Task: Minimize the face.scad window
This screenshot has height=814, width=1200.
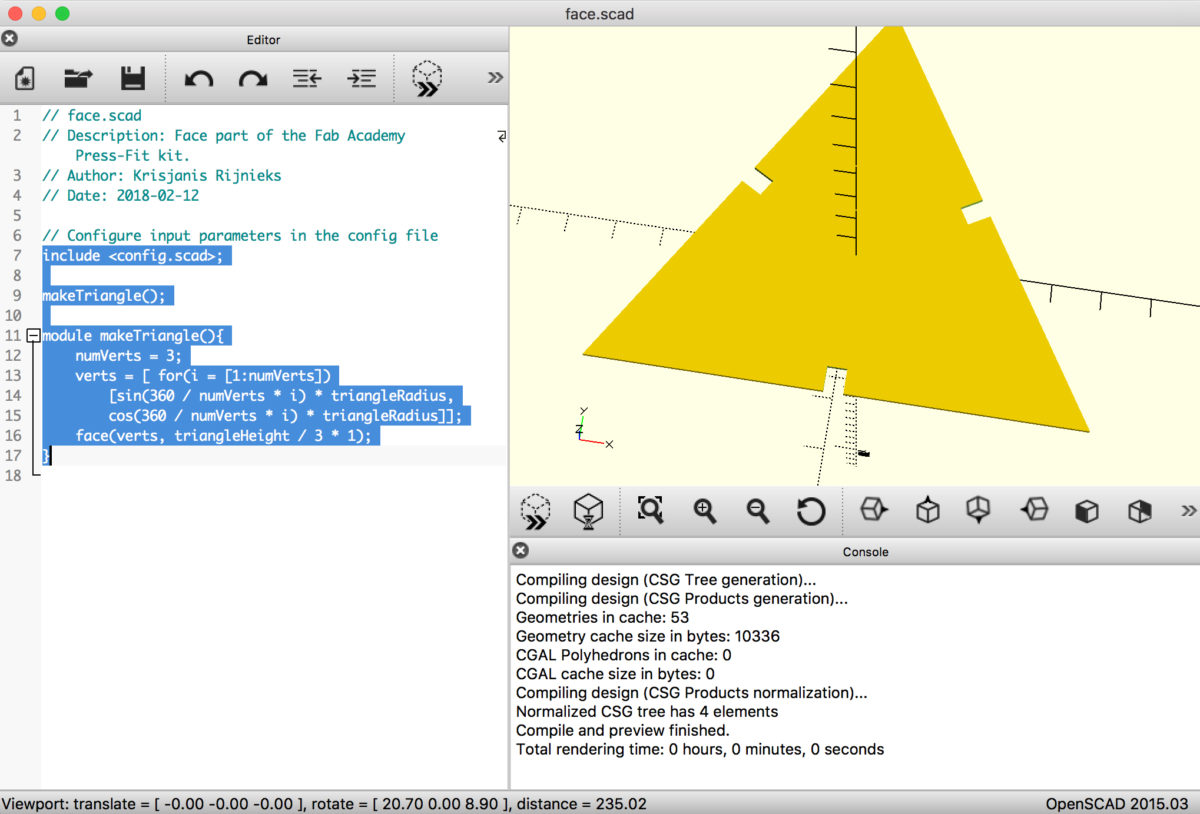Action: click(x=40, y=14)
